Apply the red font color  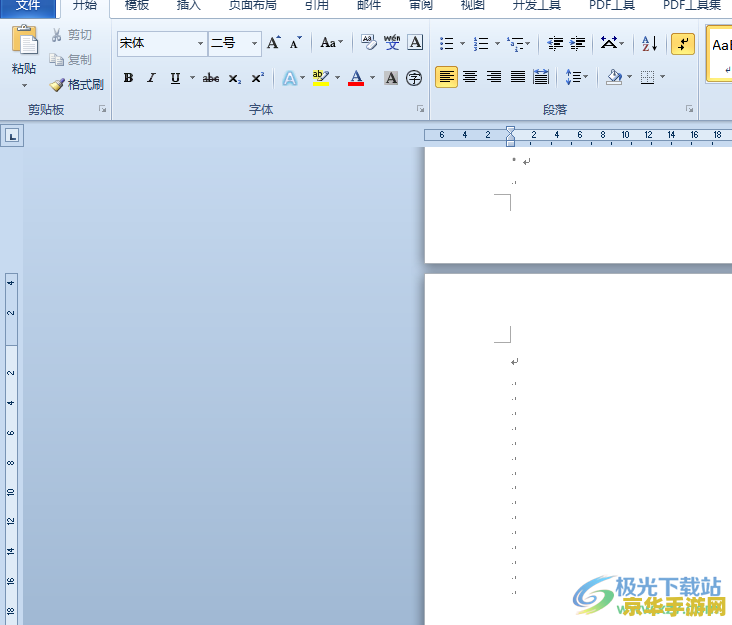coord(356,78)
